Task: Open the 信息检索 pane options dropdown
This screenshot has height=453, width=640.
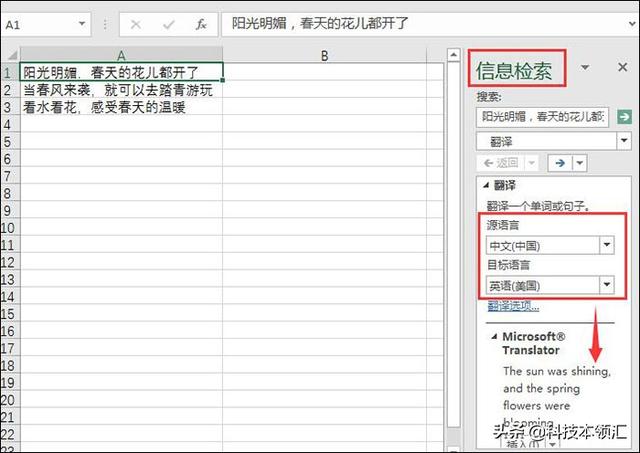Action: 585,67
